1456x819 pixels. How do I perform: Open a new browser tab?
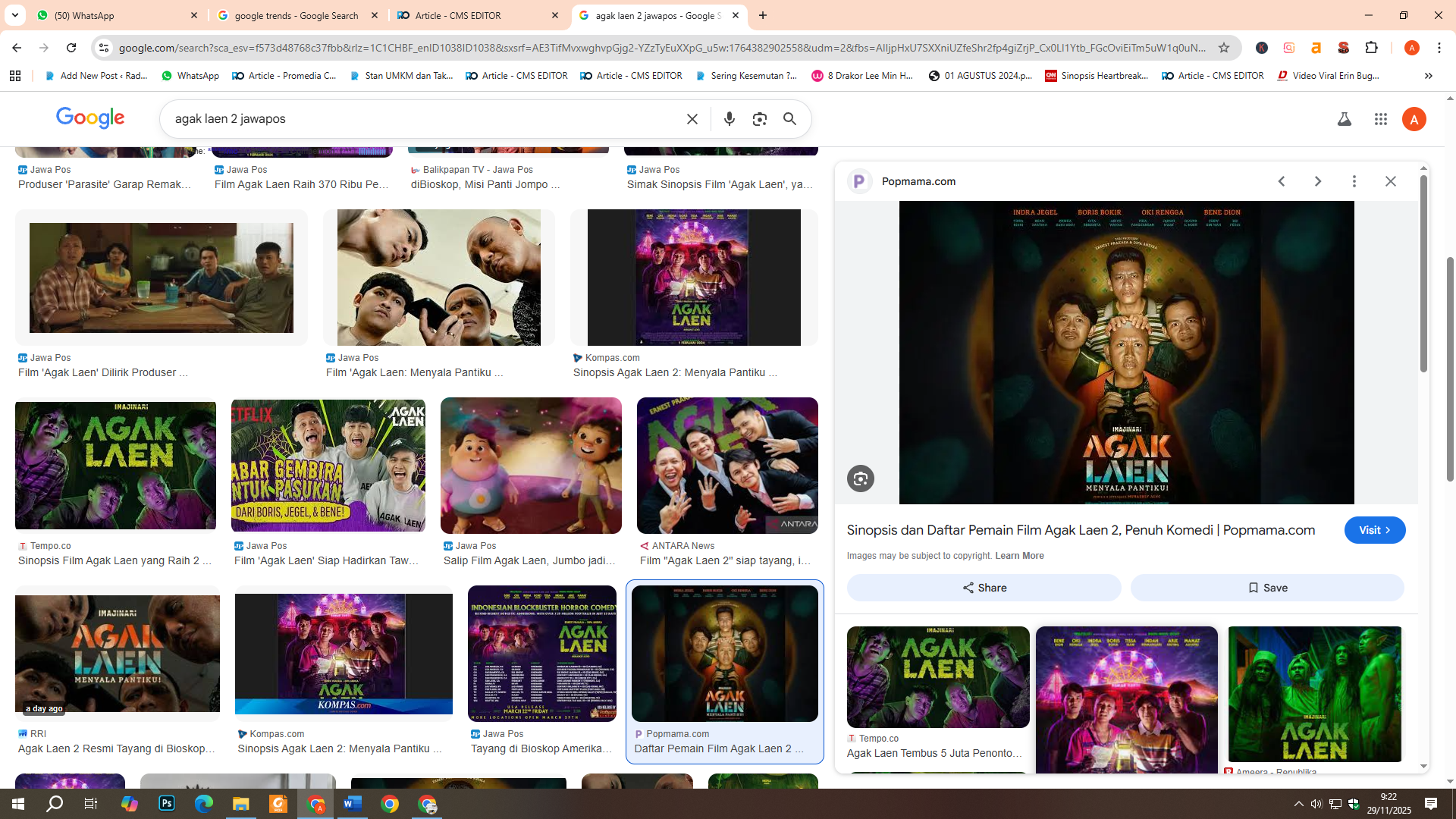pos(763,15)
